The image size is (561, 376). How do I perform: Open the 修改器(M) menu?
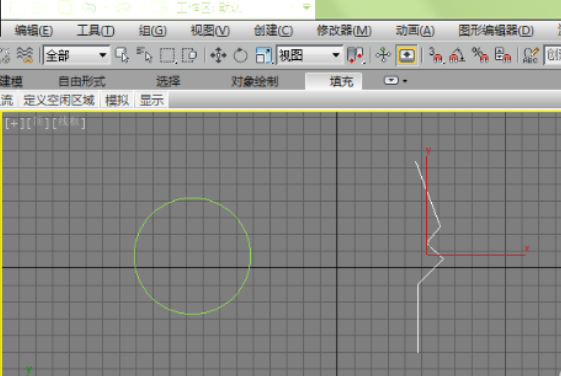point(344,31)
